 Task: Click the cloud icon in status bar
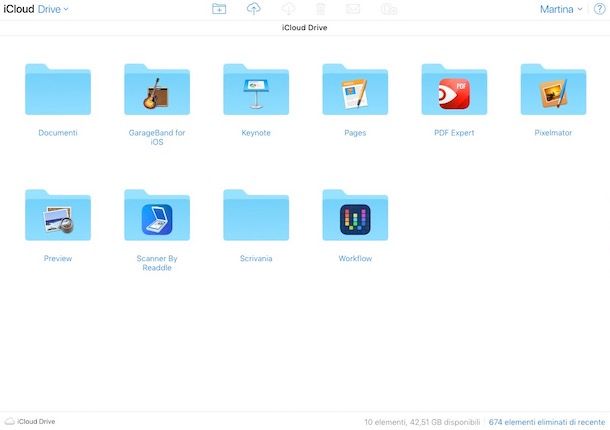click(10, 421)
